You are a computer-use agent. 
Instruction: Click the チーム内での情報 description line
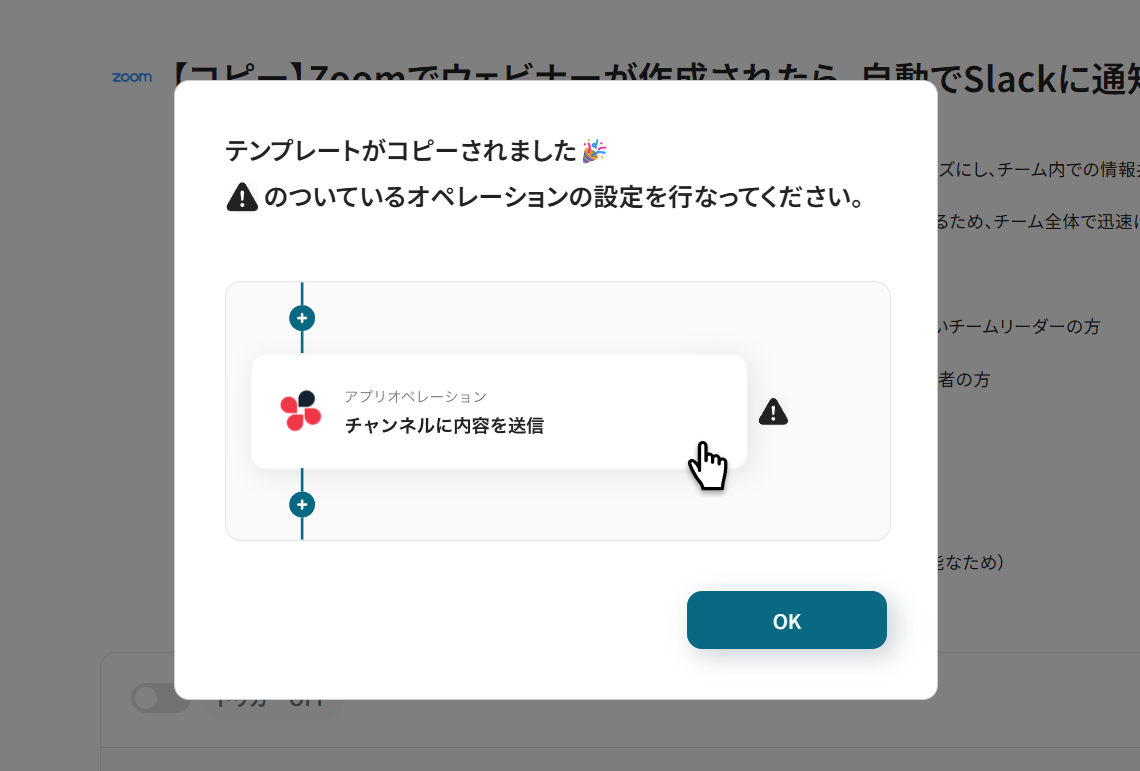coord(1039,169)
